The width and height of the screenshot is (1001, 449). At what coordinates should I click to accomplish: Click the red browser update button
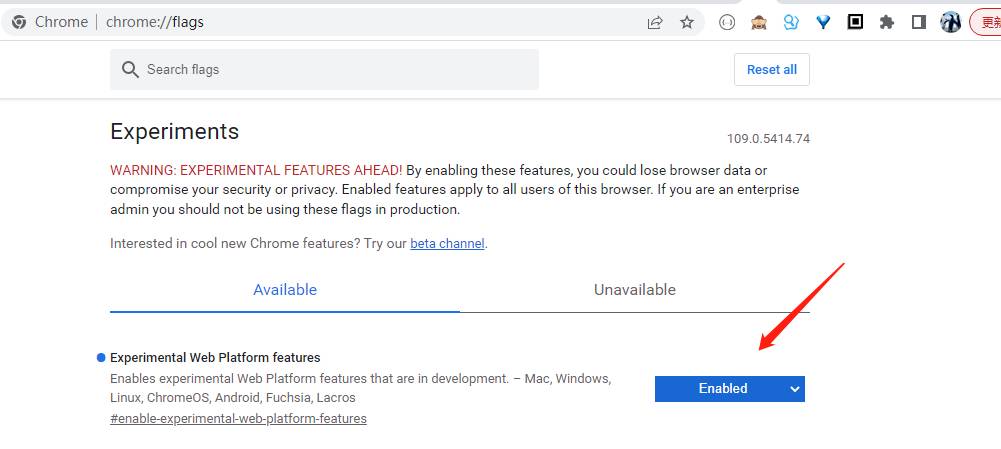pos(986,22)
